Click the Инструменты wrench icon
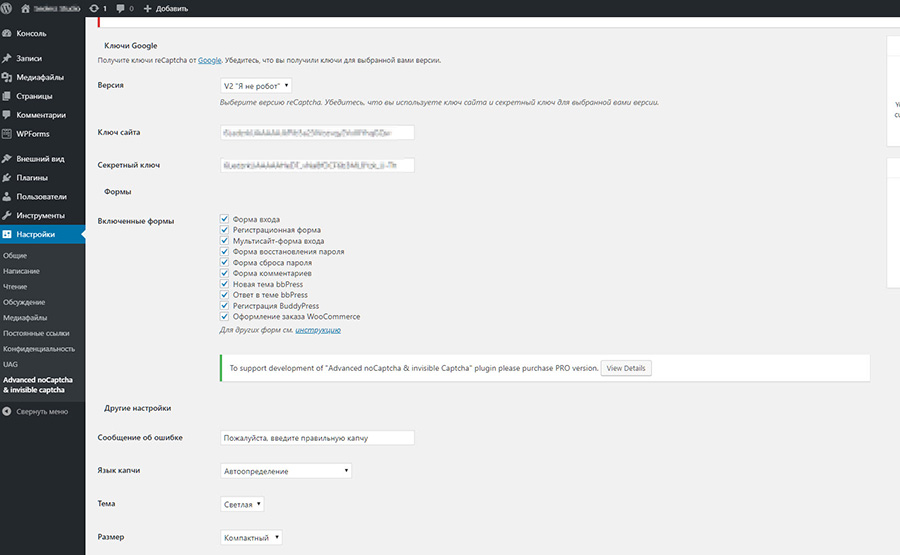Viewport: 900px width, 555px height. point(7,215)
